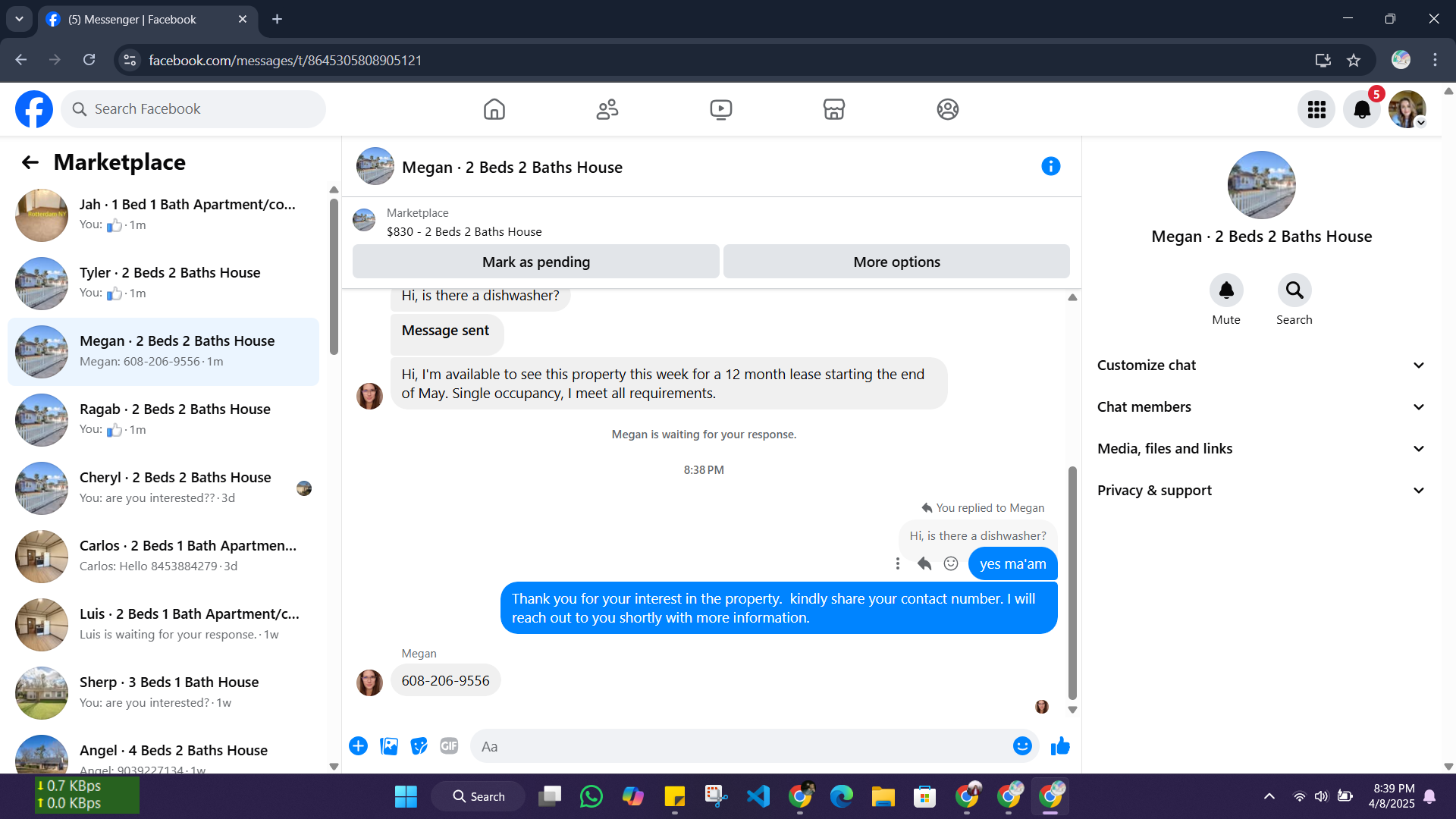
Task: Open the Facebook apps grid menu
Action: pyautogui.click(x=1316, y=109)
